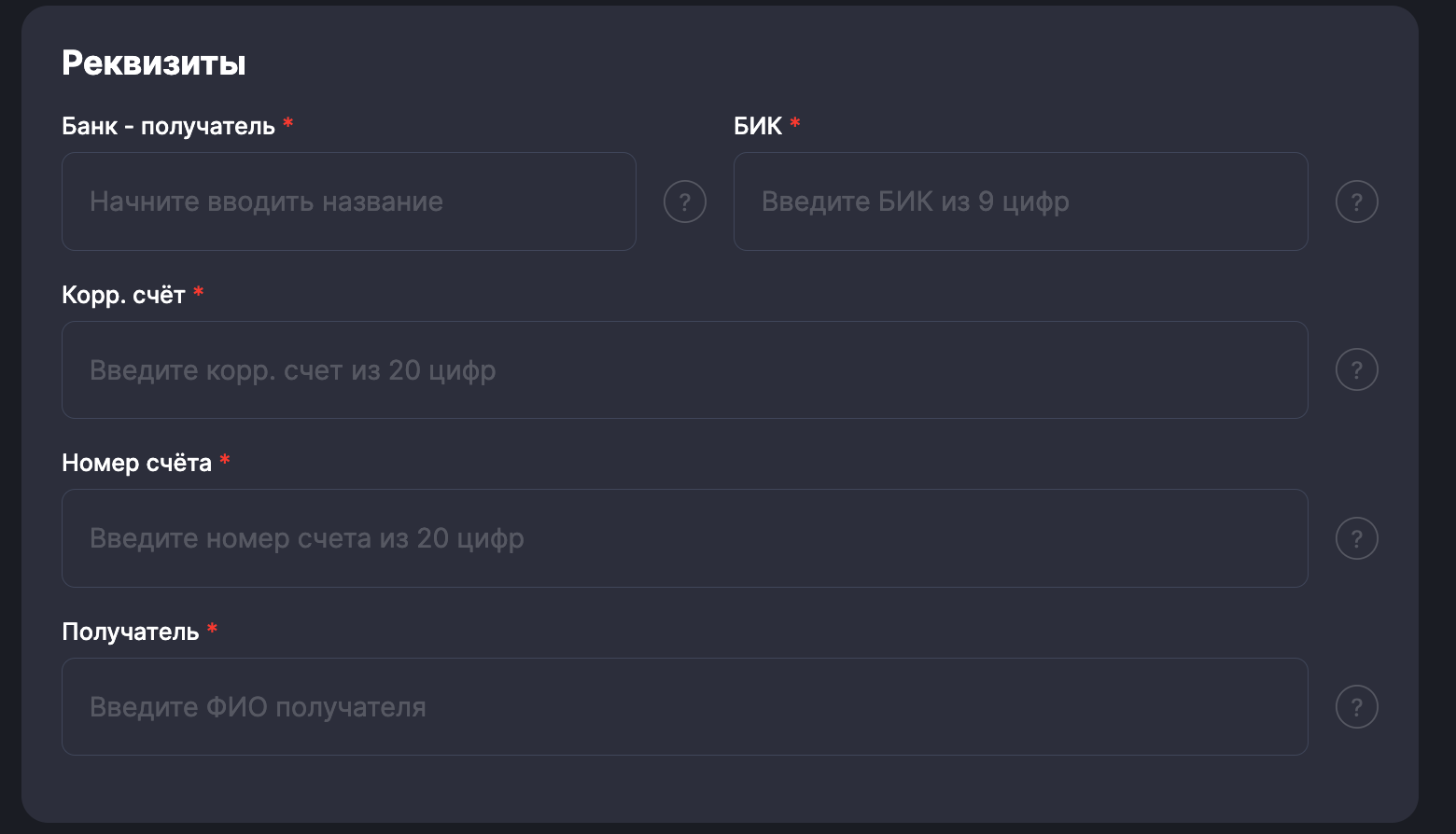The image size is (1456, 834).
Task: Open help icon next to Номер счёта
Action: [x=1357, y=538]
